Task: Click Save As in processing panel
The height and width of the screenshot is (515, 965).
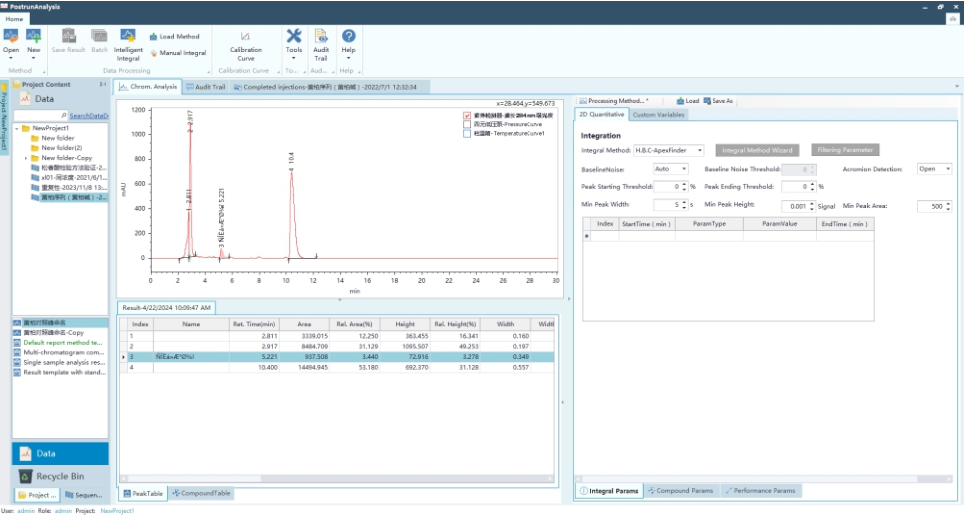Action: tap(718, 101)
